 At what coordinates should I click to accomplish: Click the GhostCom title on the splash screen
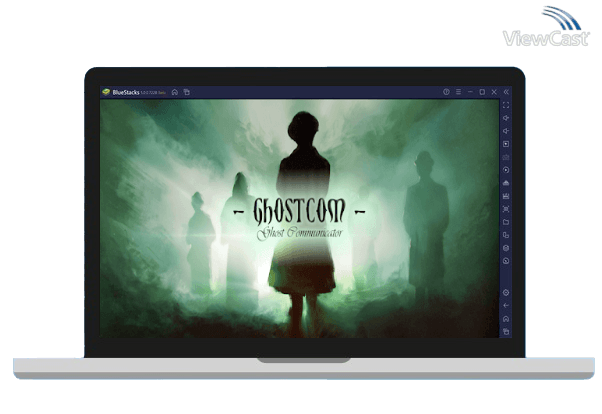click(299, 211)
